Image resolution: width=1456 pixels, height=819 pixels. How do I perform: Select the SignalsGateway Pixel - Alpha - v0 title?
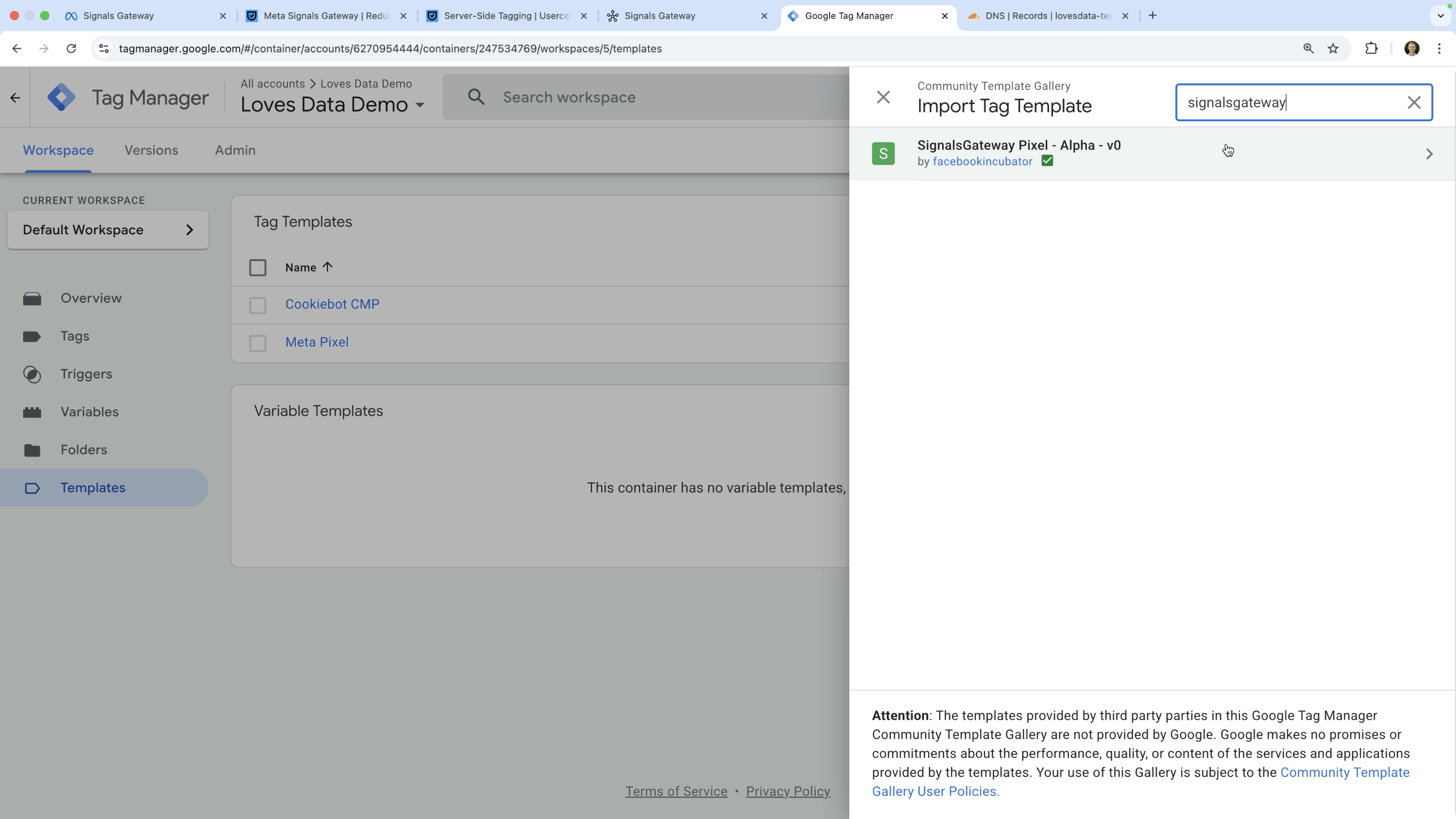(1018, 145)
